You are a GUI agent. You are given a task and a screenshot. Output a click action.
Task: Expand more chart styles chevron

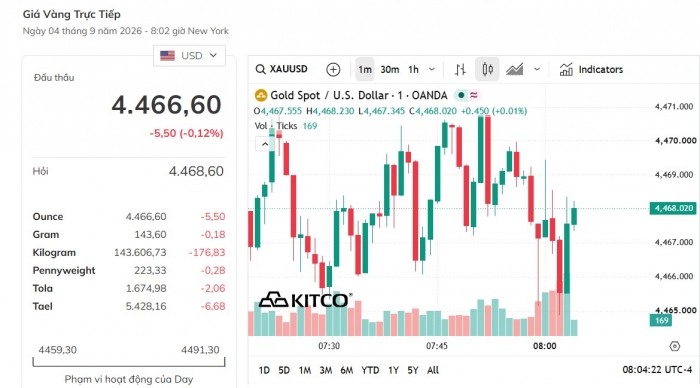pos(537,69)
